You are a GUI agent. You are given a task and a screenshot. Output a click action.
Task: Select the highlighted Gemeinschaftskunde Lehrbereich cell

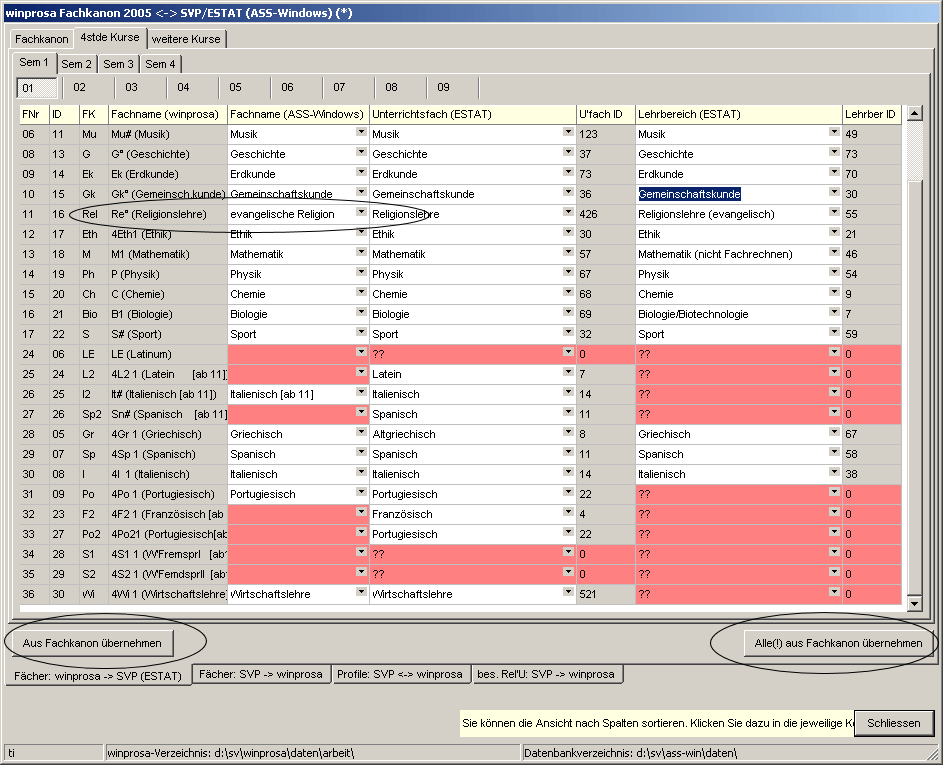click(690, 194)
